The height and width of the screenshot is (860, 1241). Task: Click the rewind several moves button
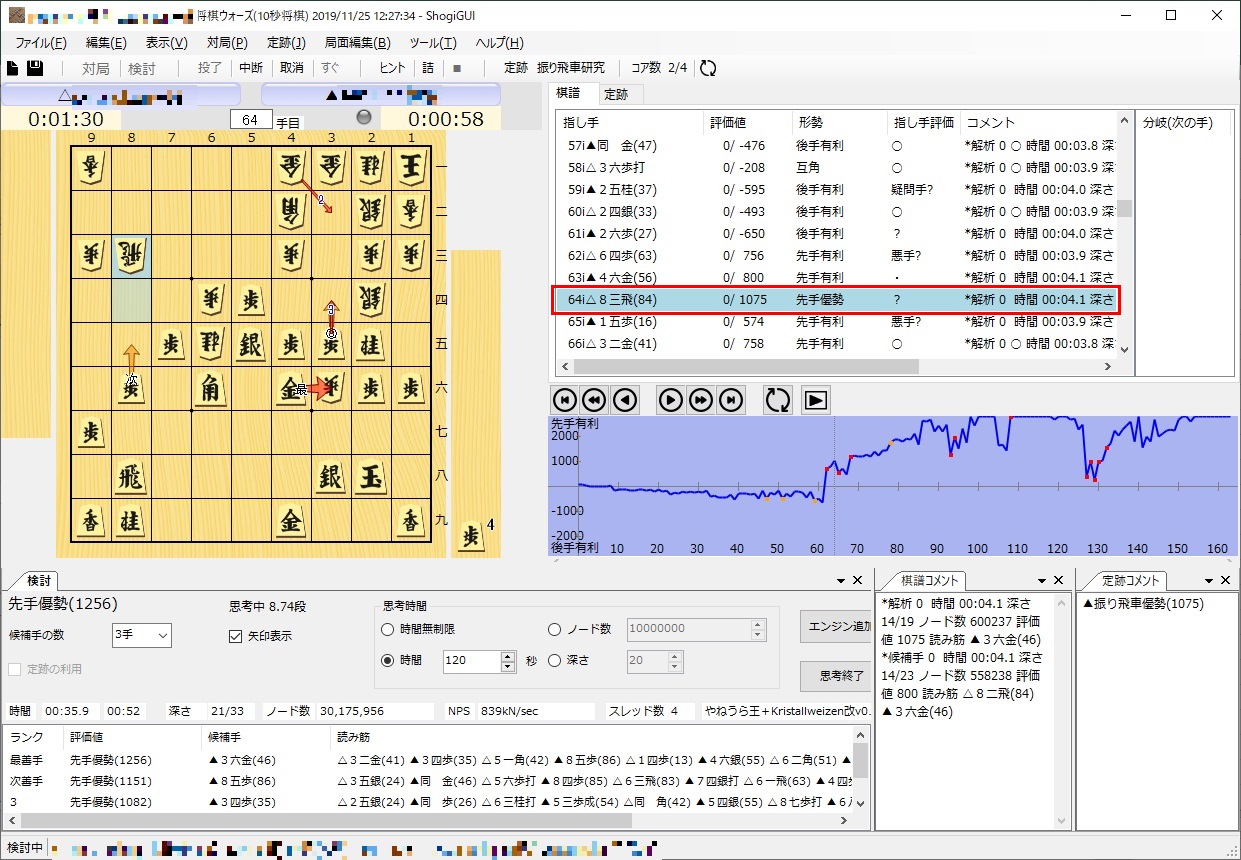coord(594,400)
